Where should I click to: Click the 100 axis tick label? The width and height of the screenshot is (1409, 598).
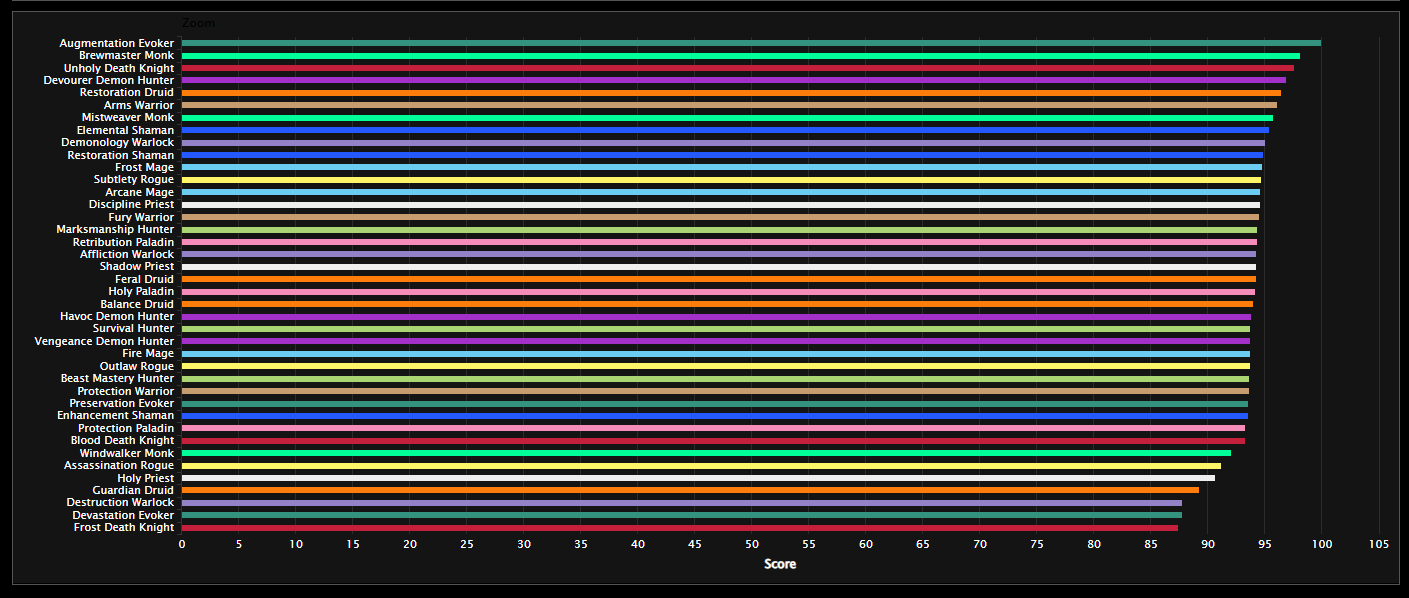point(1322,544)
